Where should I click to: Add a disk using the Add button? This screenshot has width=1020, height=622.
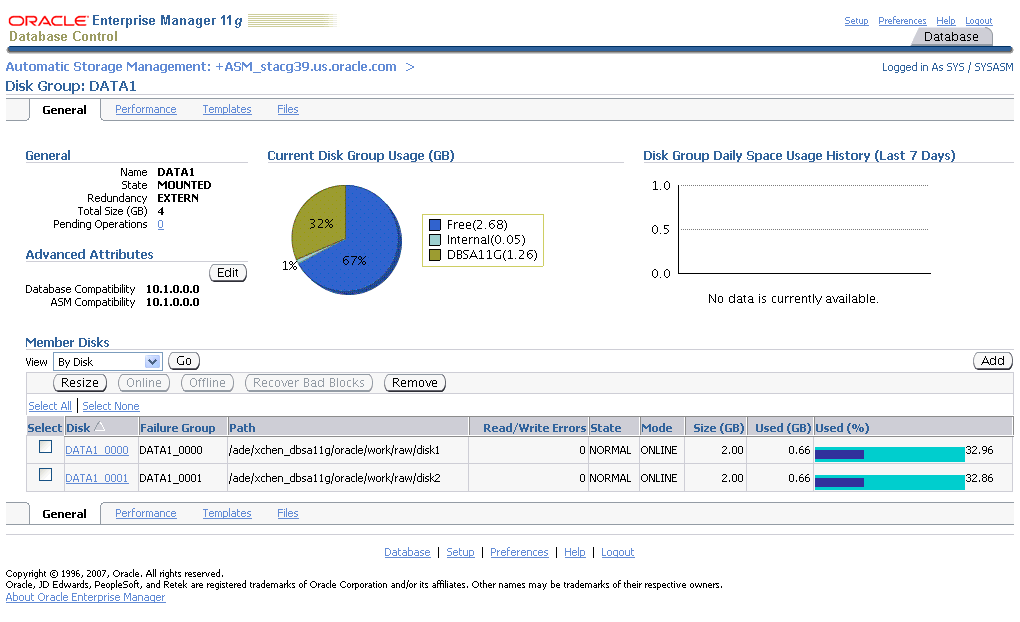[992, 361]
